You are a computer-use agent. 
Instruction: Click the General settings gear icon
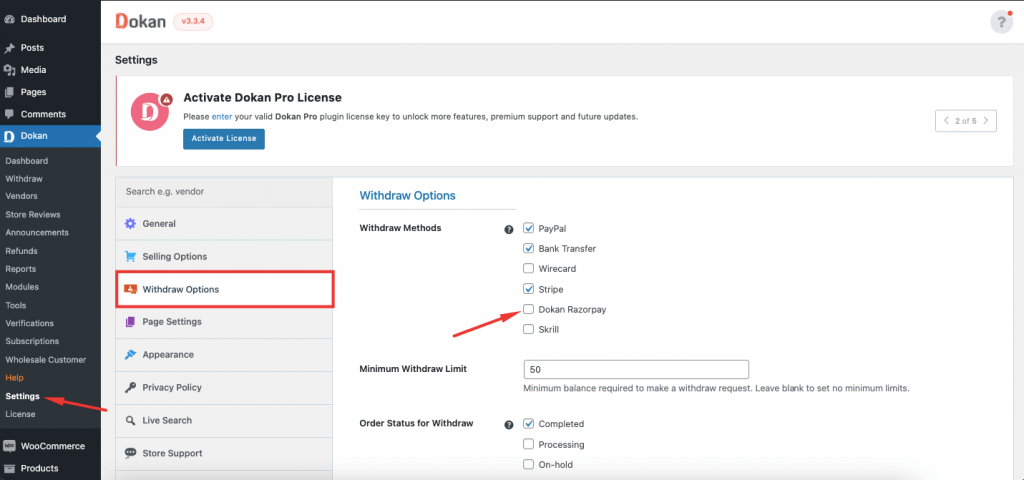130,224
